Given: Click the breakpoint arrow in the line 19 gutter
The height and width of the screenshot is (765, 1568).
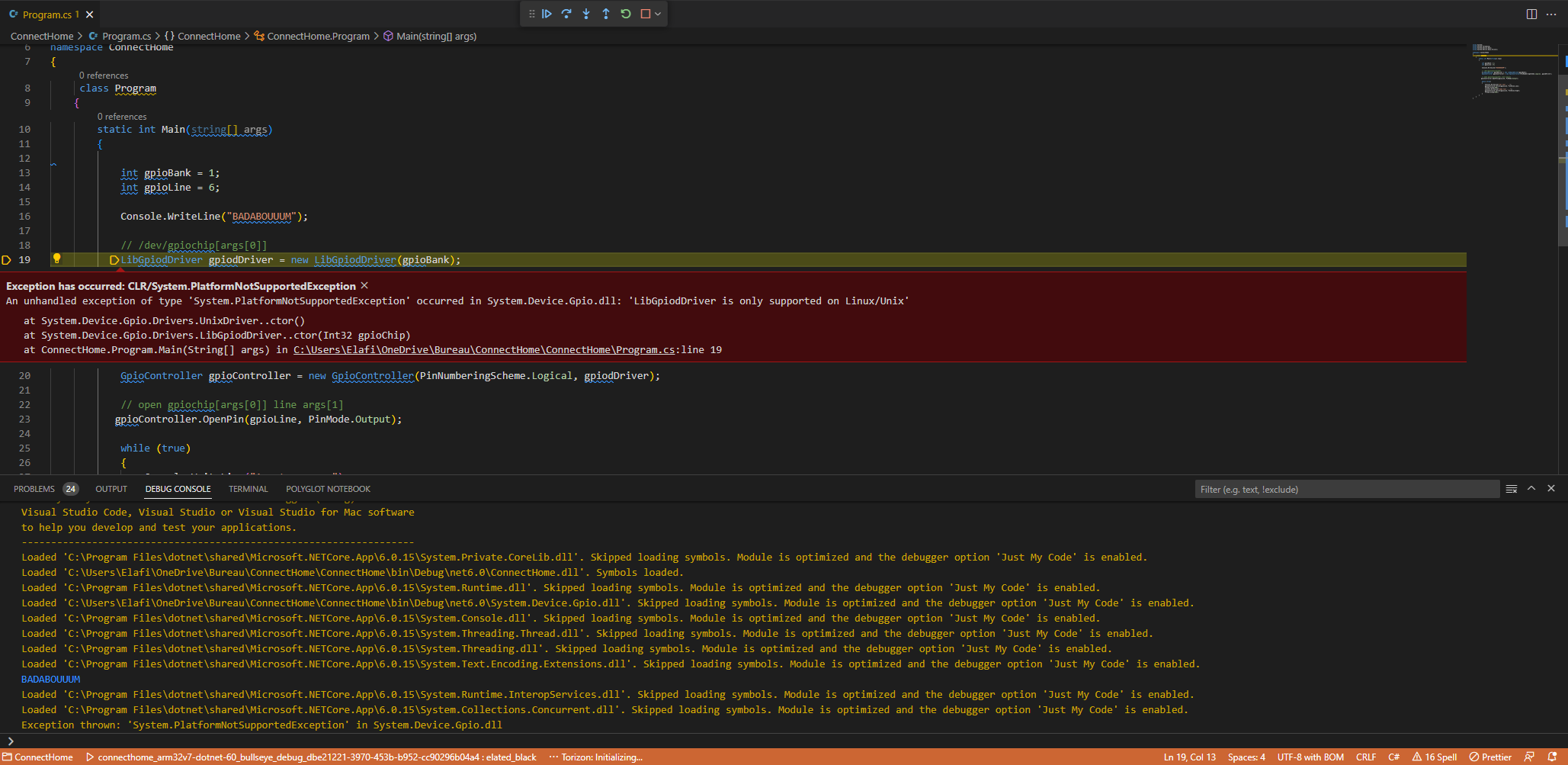Looking at the screenshot, I should 6,260.
